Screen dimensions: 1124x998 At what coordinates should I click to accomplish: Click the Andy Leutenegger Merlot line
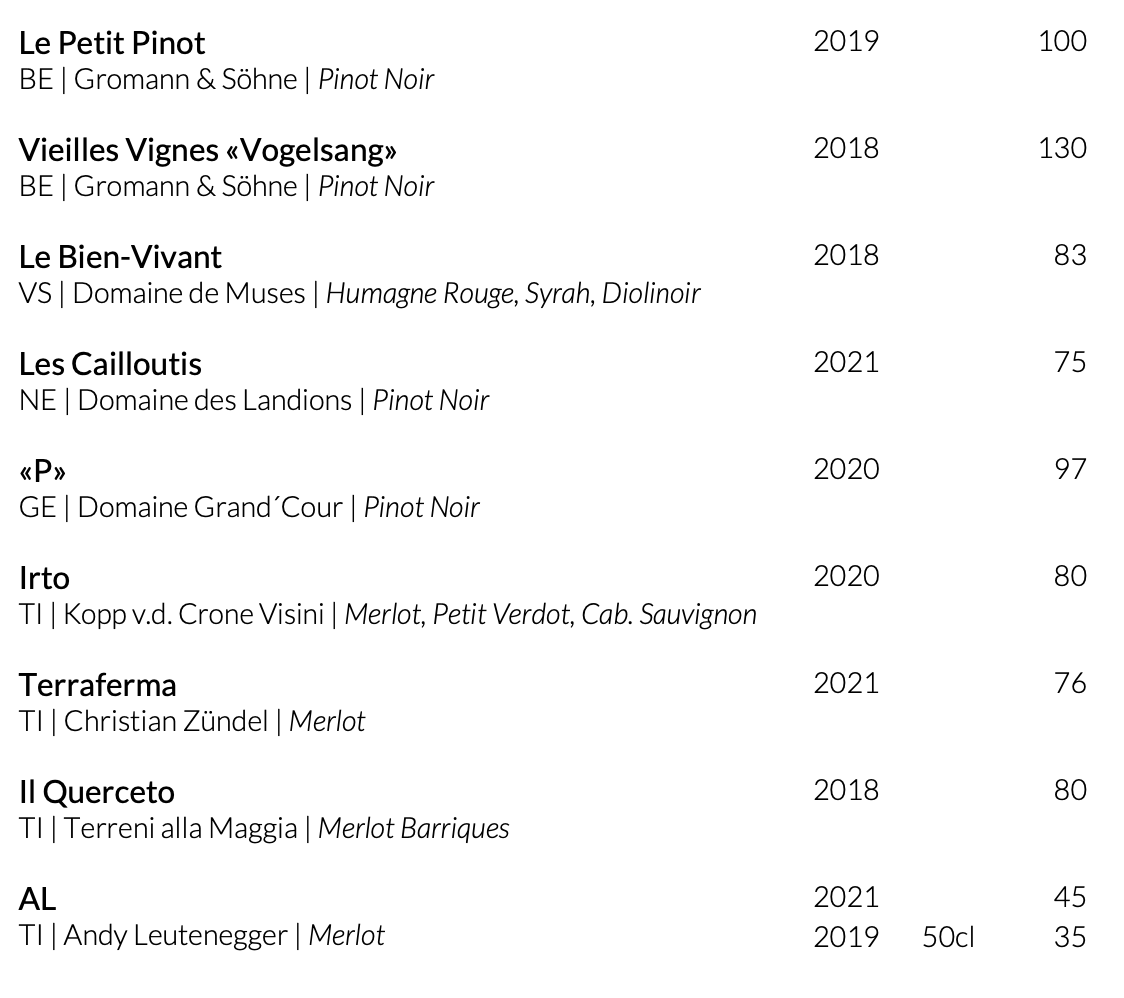(x=201, y=935)
